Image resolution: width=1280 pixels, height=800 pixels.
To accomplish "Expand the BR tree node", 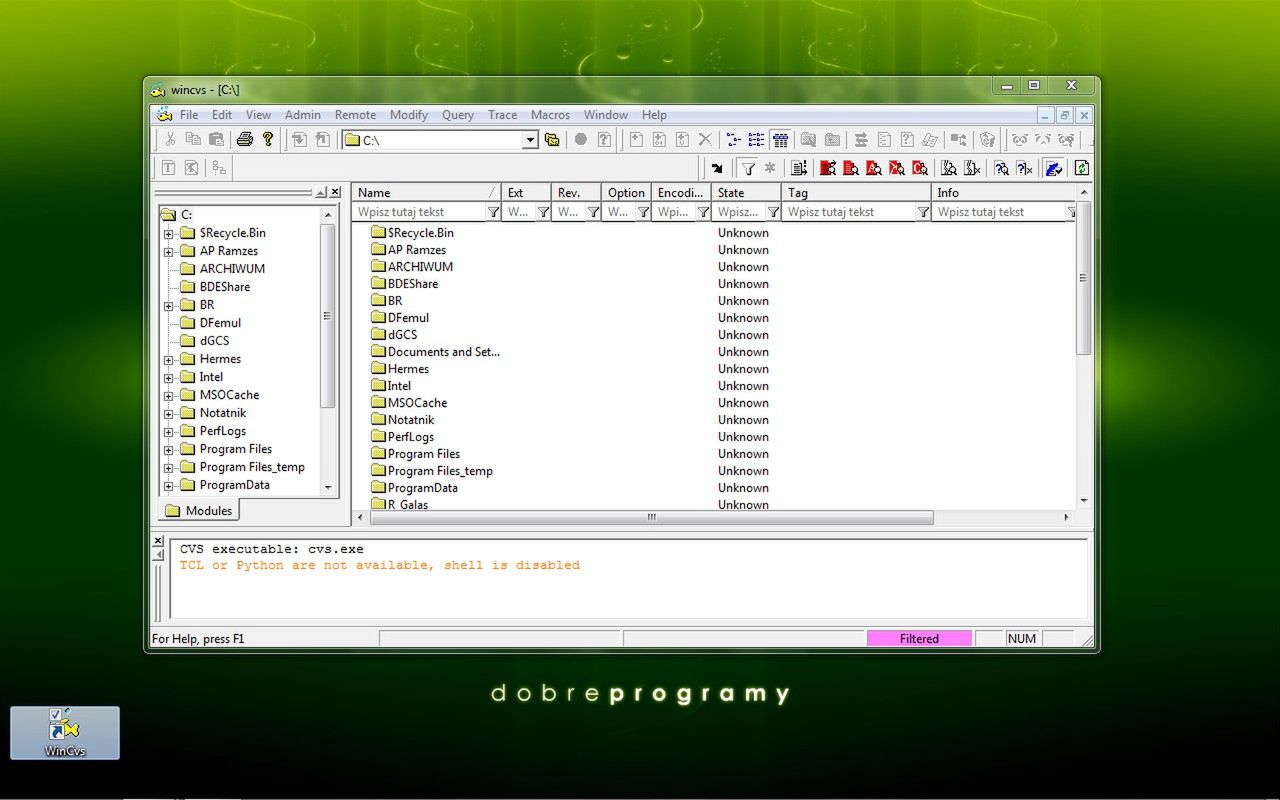I will tap(169, 305).
